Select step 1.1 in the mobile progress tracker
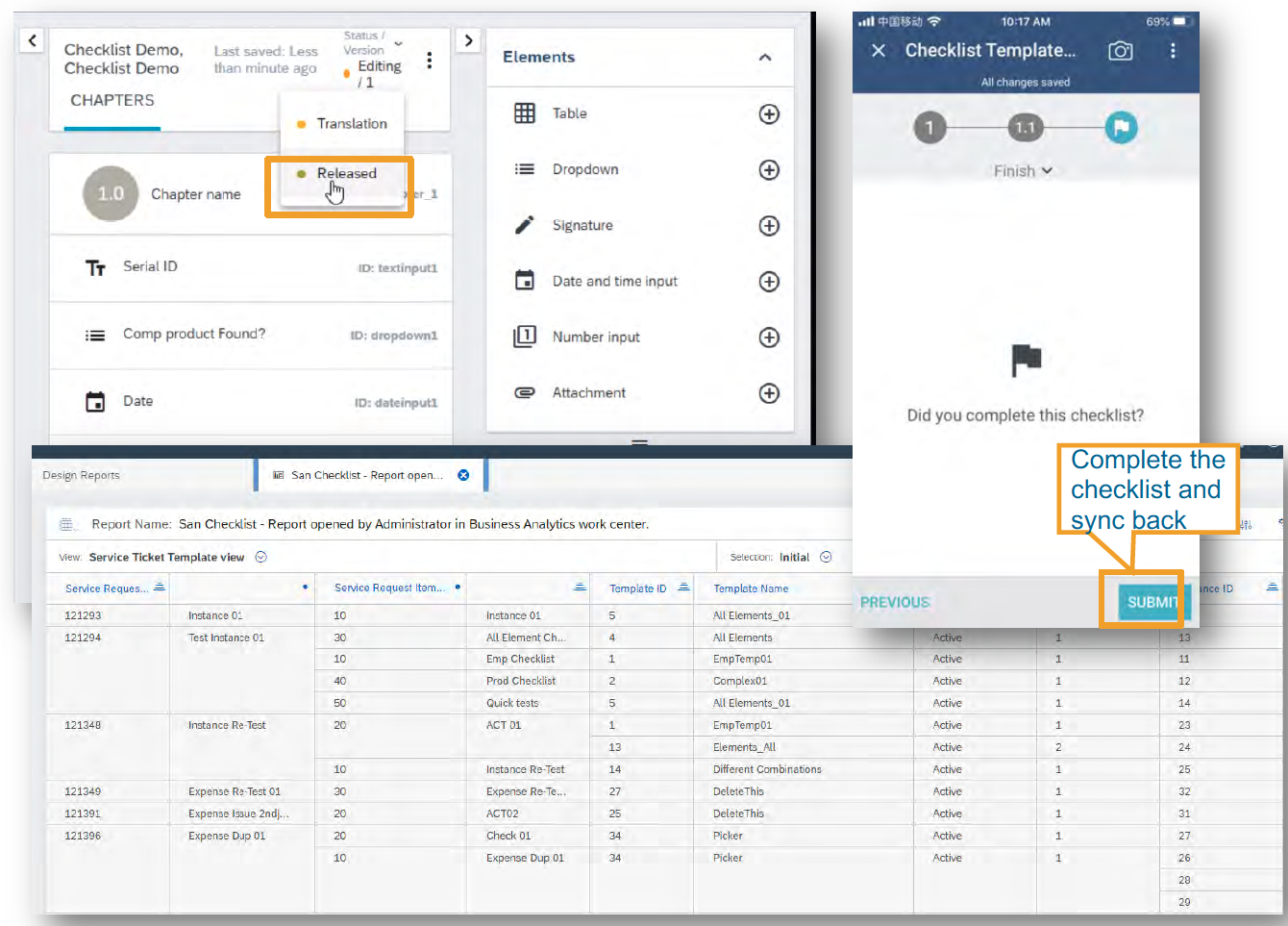Viewport: 1288px width, 926px height. click(1026, 126)
